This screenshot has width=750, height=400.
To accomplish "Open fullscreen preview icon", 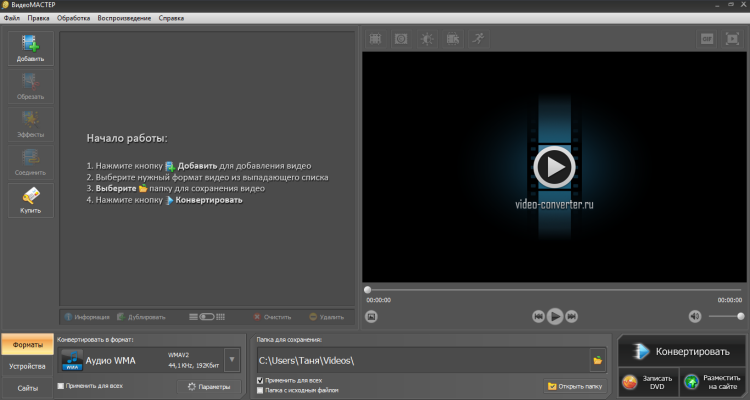I will 732,39.
